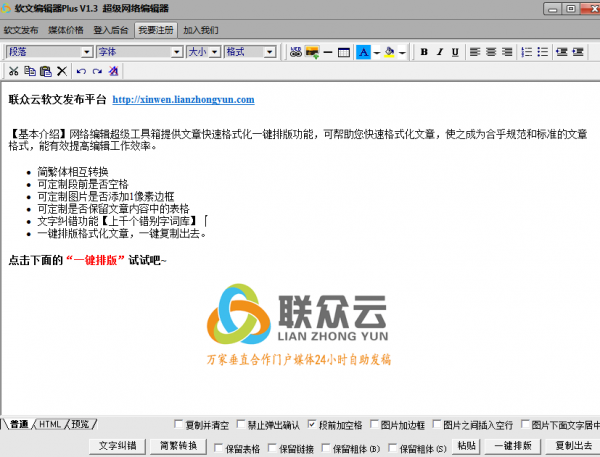Open the xinwen.lianzhongyun.com link
The image size is (600, 457).
[183, 100]
